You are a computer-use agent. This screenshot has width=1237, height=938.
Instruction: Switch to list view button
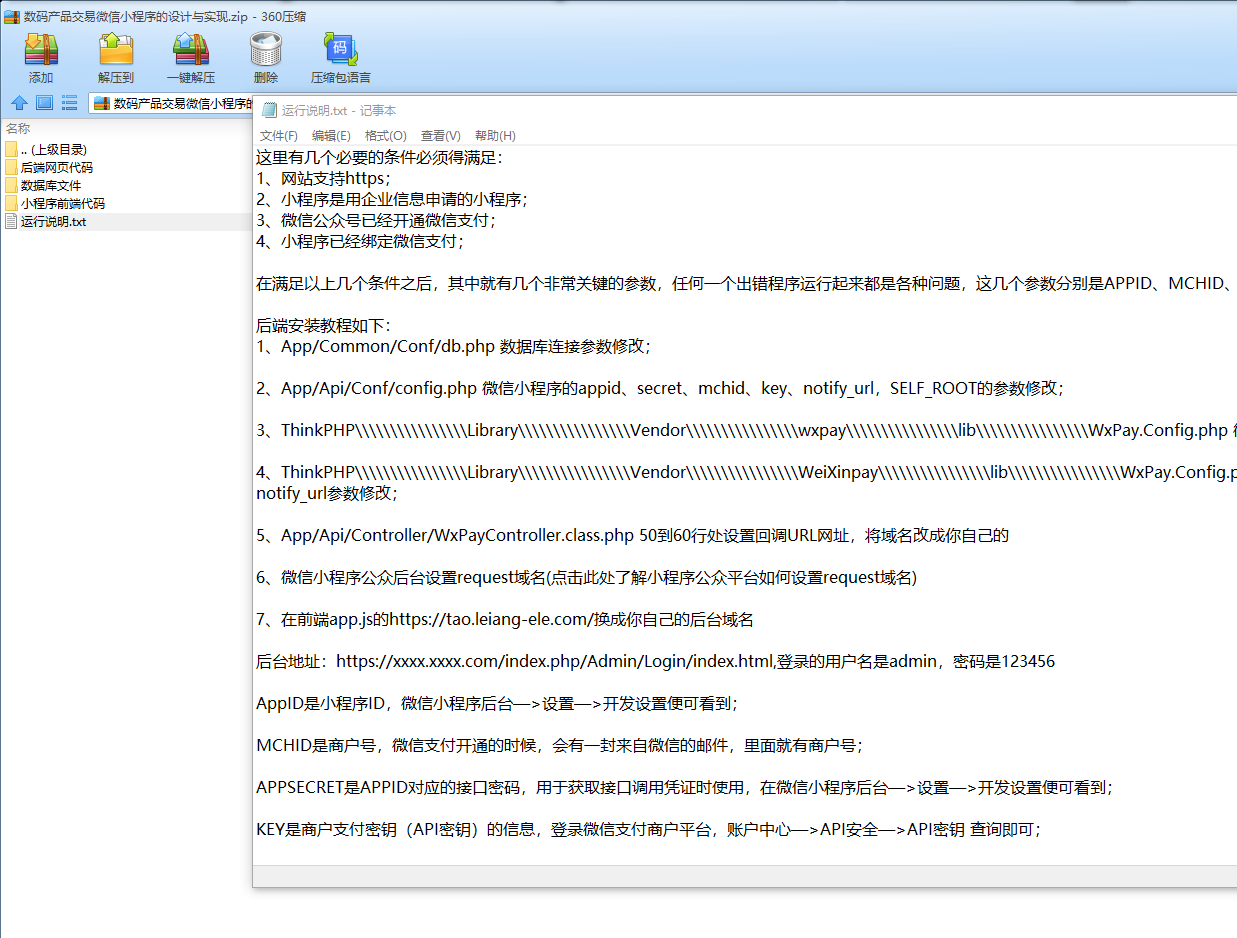tap(70, 102)
